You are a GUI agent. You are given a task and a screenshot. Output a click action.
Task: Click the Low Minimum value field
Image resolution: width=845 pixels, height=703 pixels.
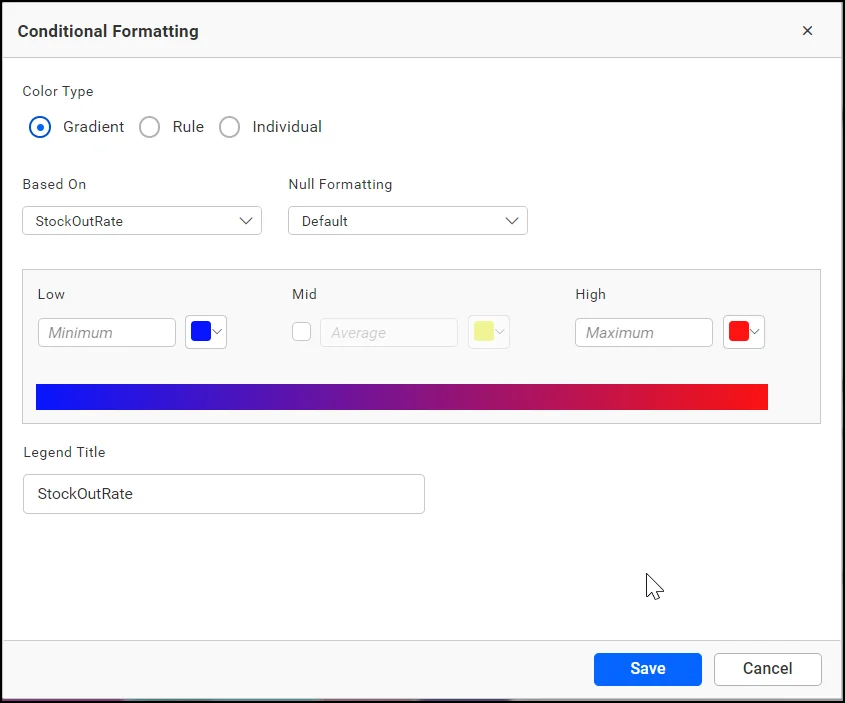click(x=107, y=333)
